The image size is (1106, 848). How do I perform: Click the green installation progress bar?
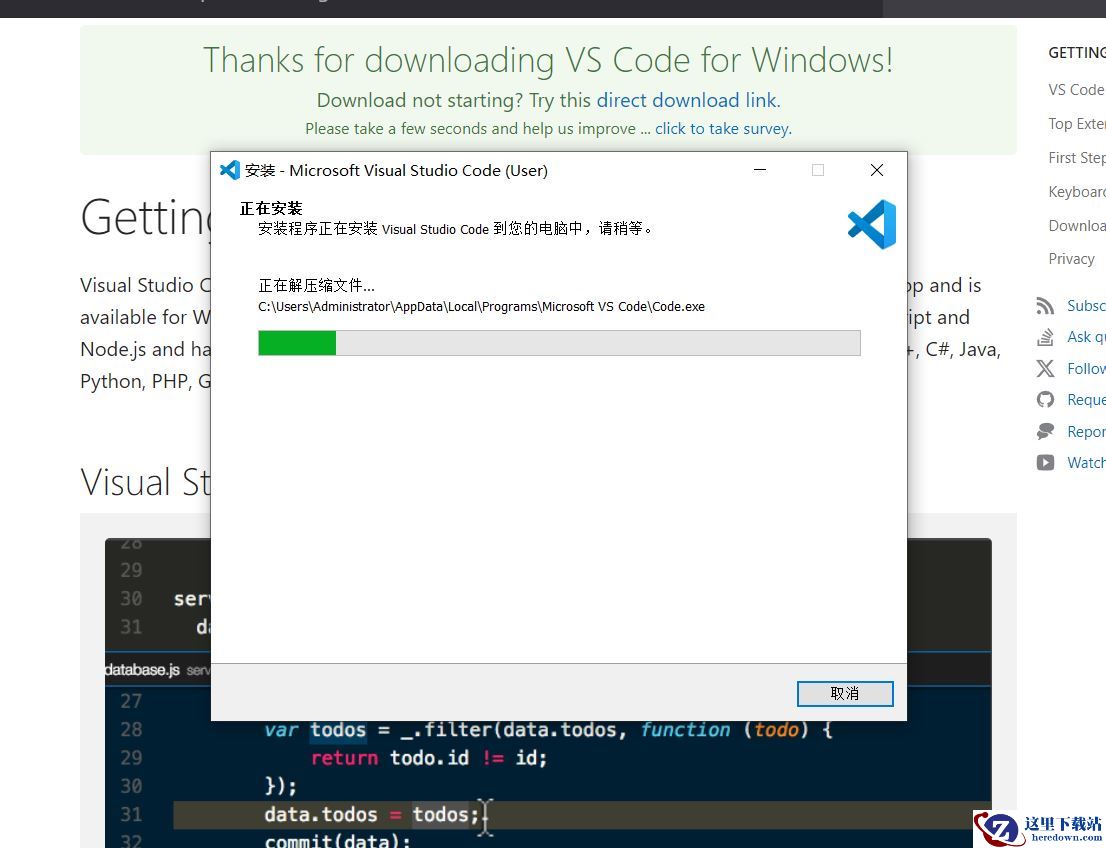(x=559, y=343)
